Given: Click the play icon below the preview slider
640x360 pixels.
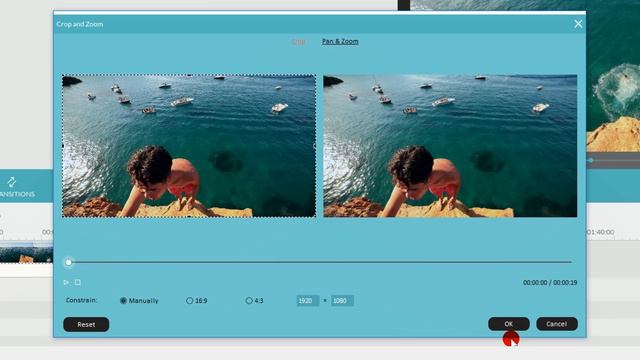Looking at the screenshot, I should [x=66, y=282].
